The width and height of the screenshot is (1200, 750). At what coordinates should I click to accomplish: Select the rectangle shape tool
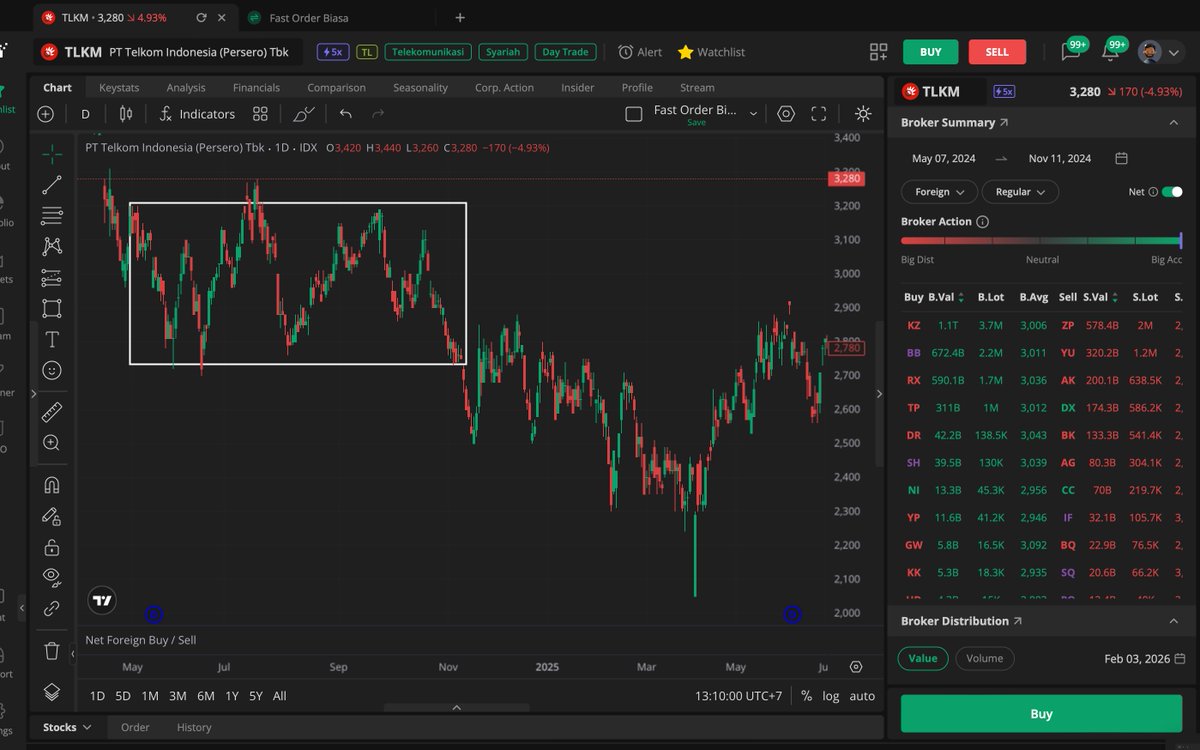[52, 308]
